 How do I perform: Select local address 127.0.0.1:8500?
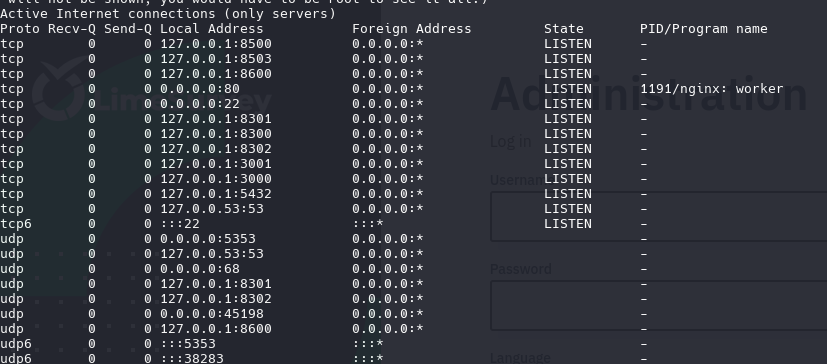216,44
